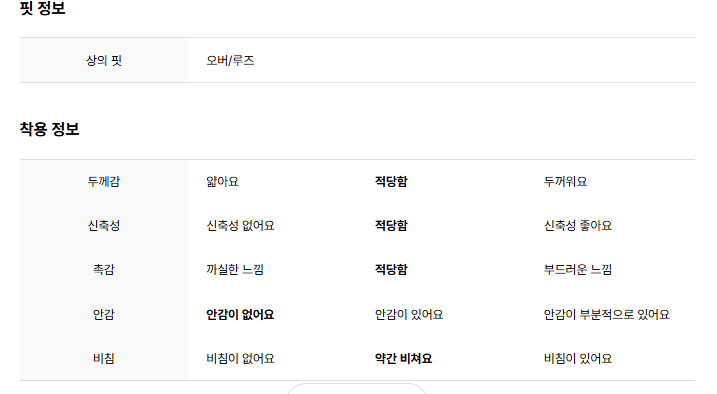The image size is (717, 394).
Task: Click the bold 안감이 없어요 option
Action: (240, 314)
